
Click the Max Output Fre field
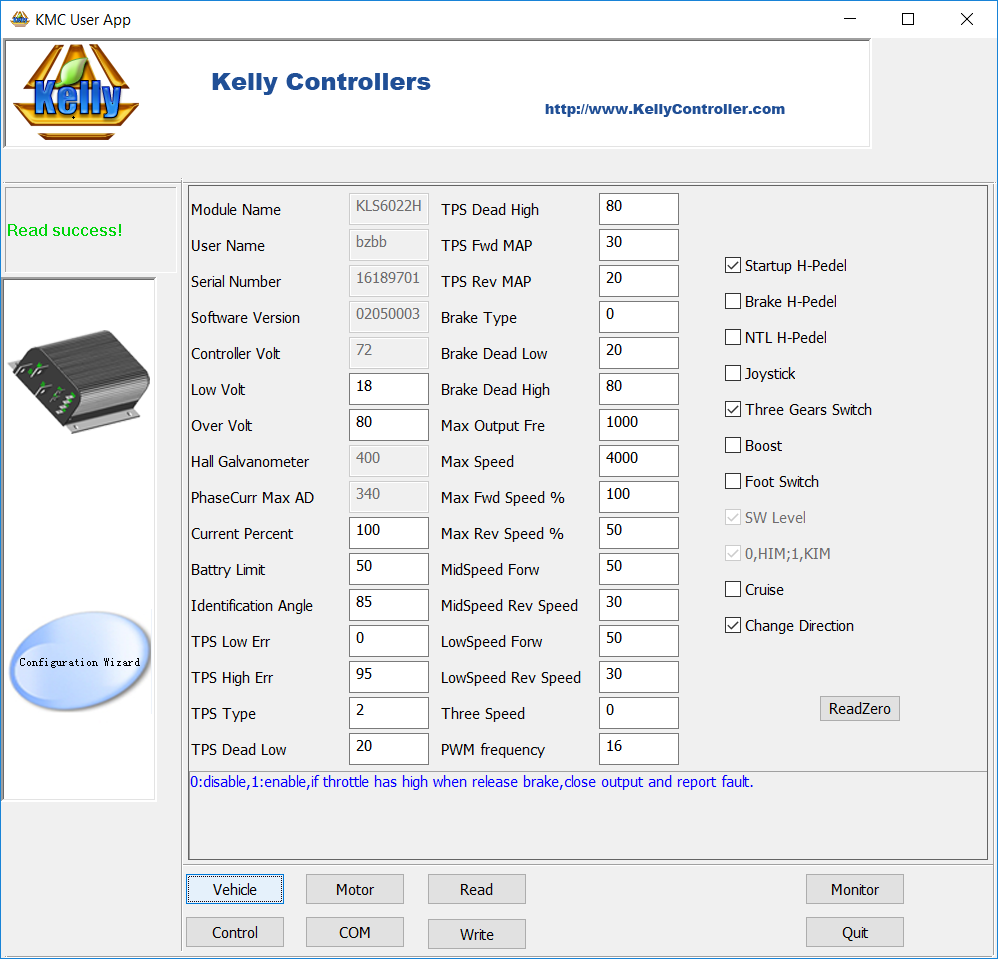[639, 424]
